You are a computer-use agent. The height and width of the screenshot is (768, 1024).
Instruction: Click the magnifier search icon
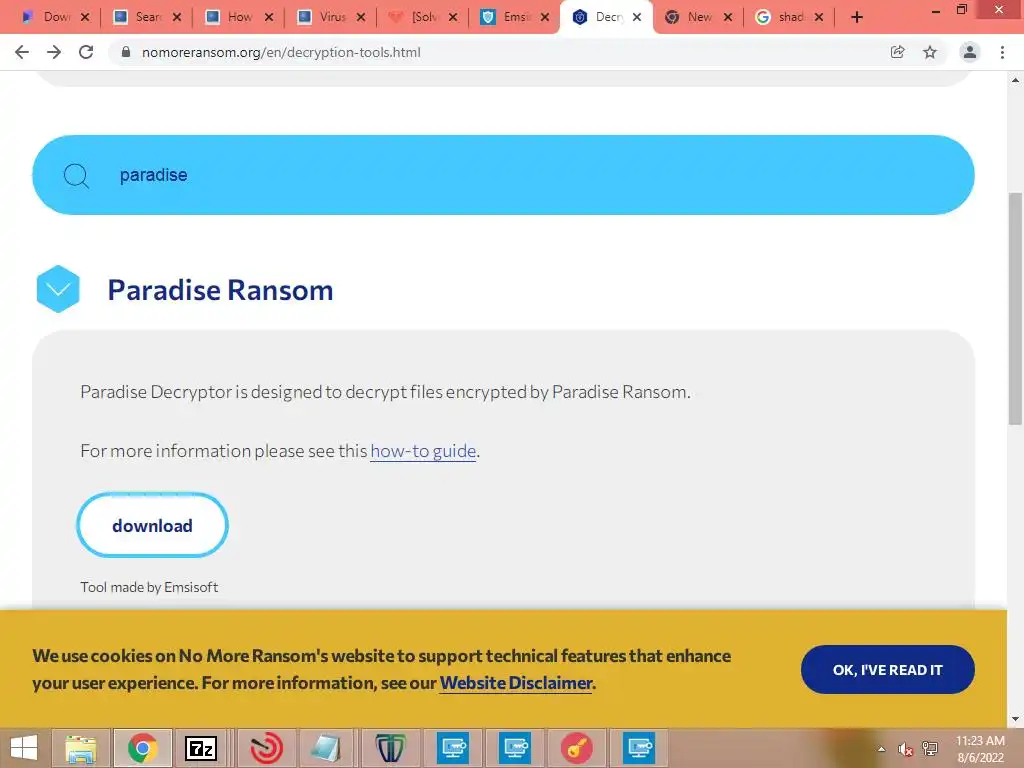tap(76, 176)
